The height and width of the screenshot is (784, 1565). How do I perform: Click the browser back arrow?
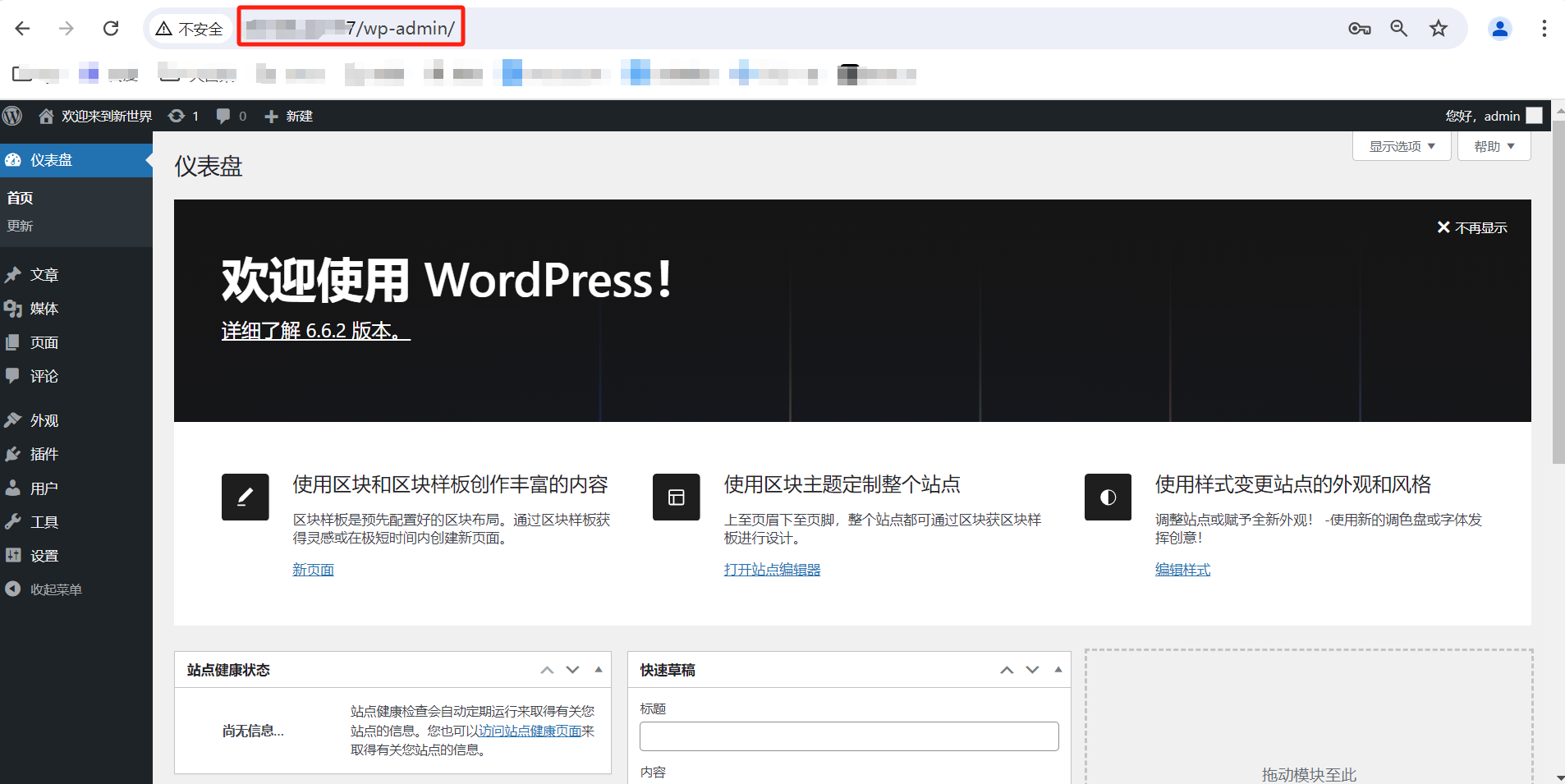click(22, 29)
